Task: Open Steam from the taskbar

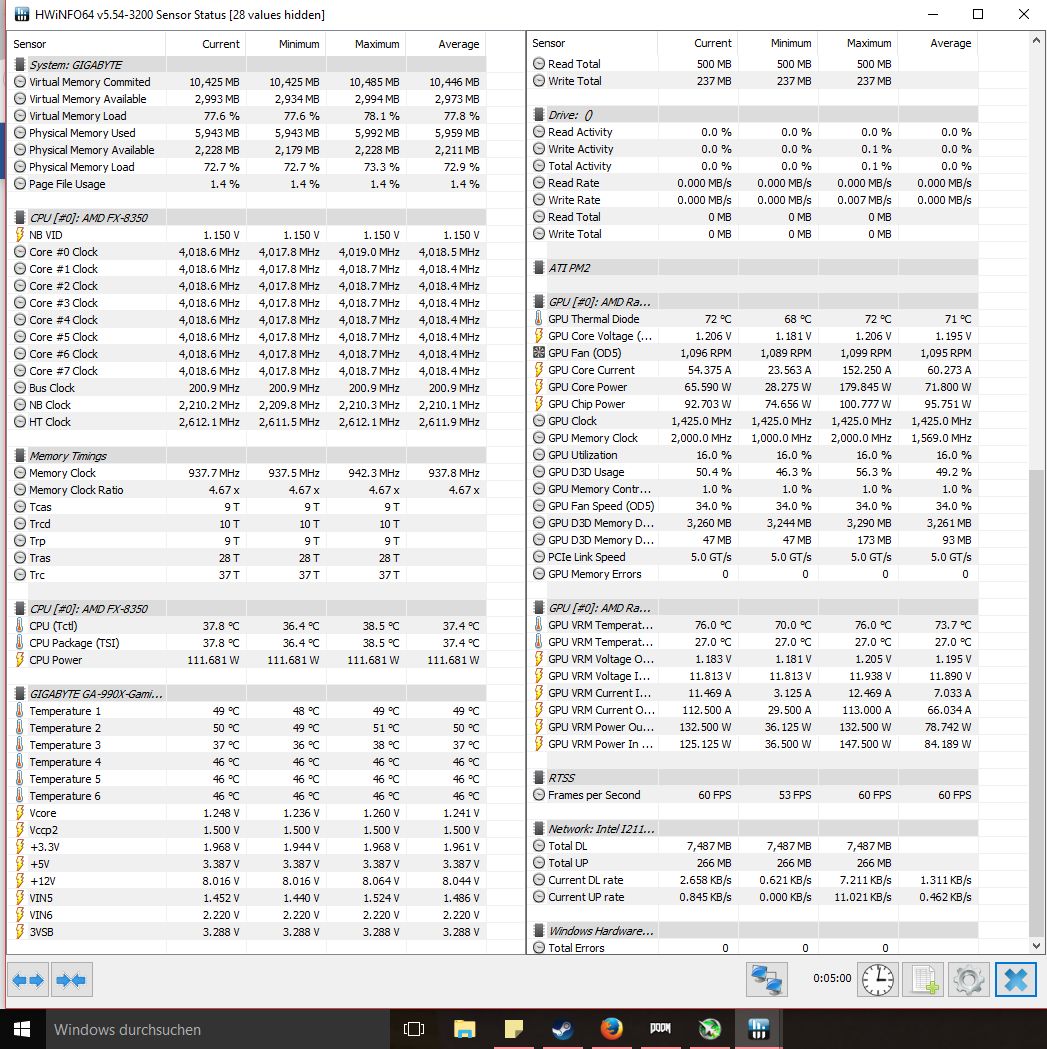Action: coord(562,1029)
